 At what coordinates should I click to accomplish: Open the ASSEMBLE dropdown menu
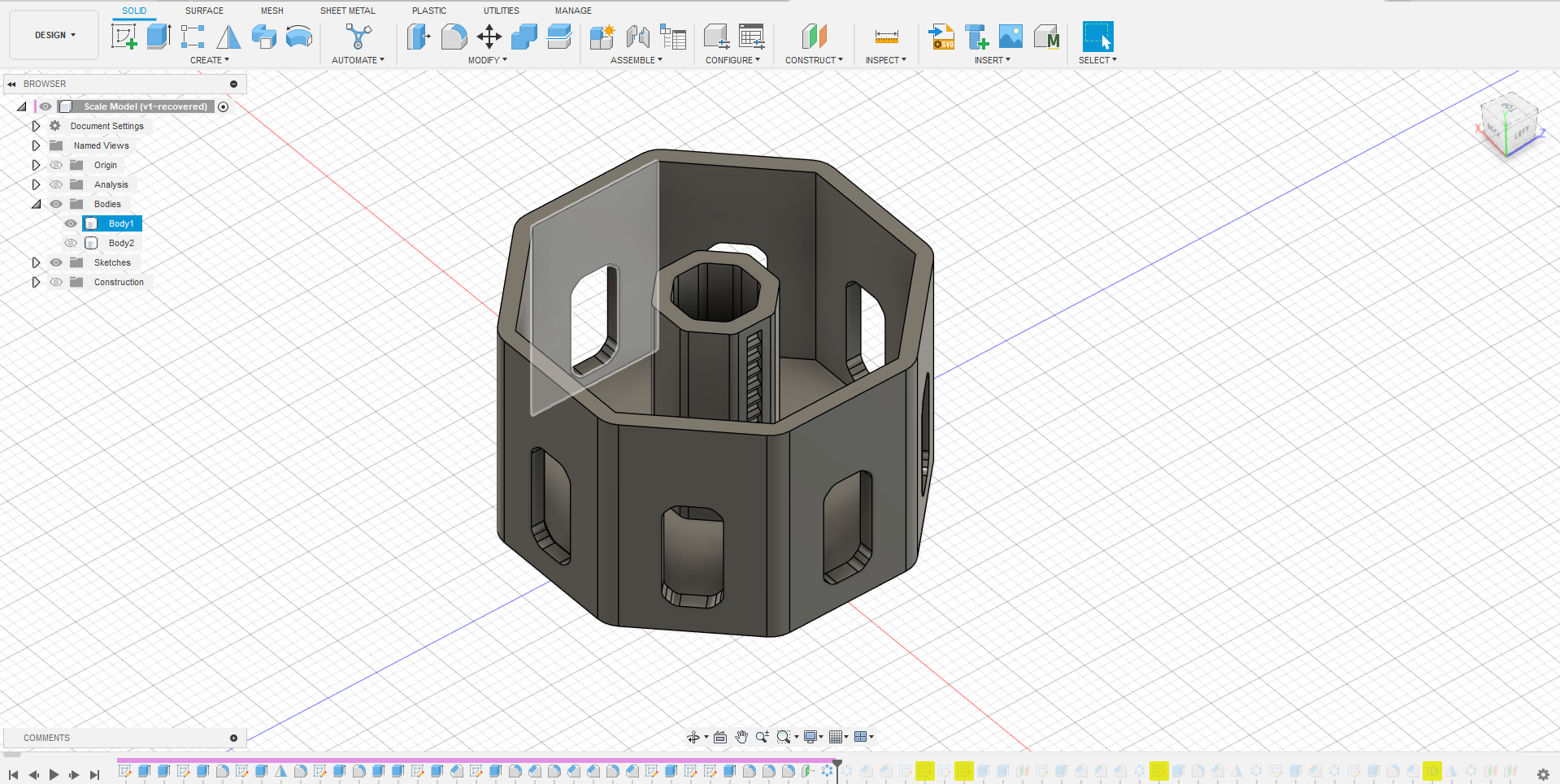(x=637, y=60)
